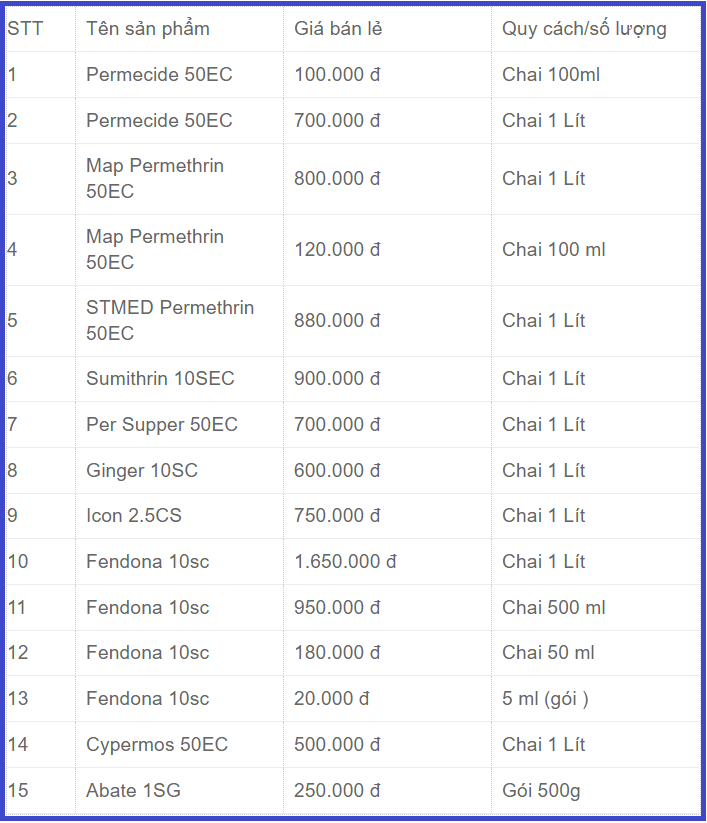Click the Icon 2.5CS product name
The width and height of the screenshot is (707, 823).
coord(134,516)
